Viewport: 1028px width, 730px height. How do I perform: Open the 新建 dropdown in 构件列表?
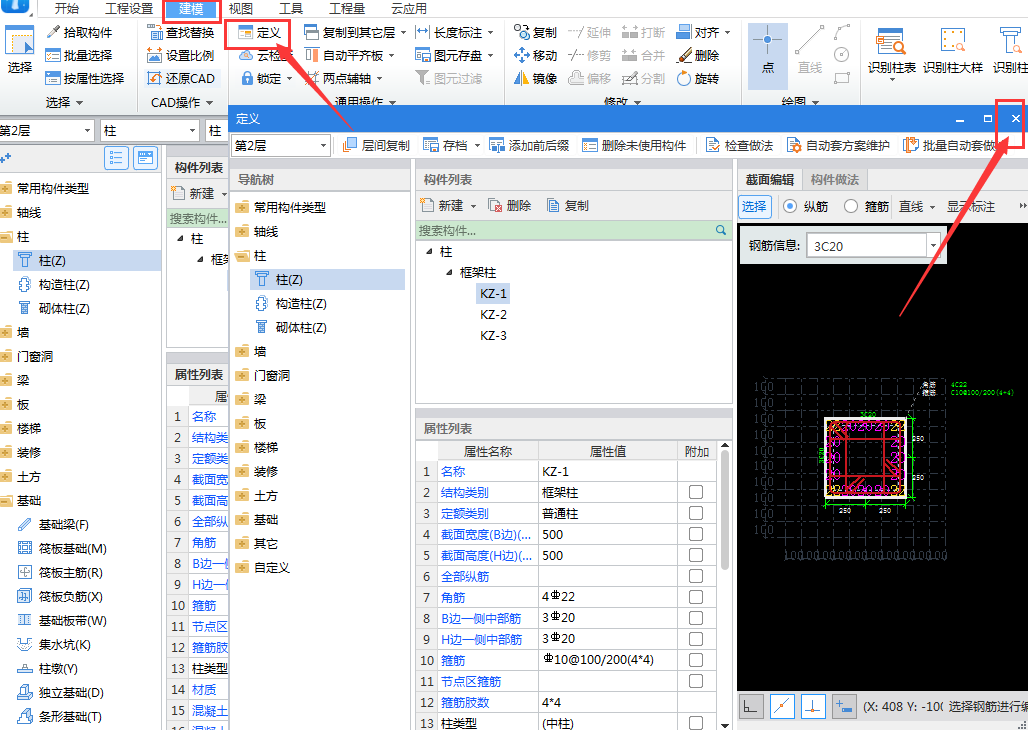coord(473,206)
